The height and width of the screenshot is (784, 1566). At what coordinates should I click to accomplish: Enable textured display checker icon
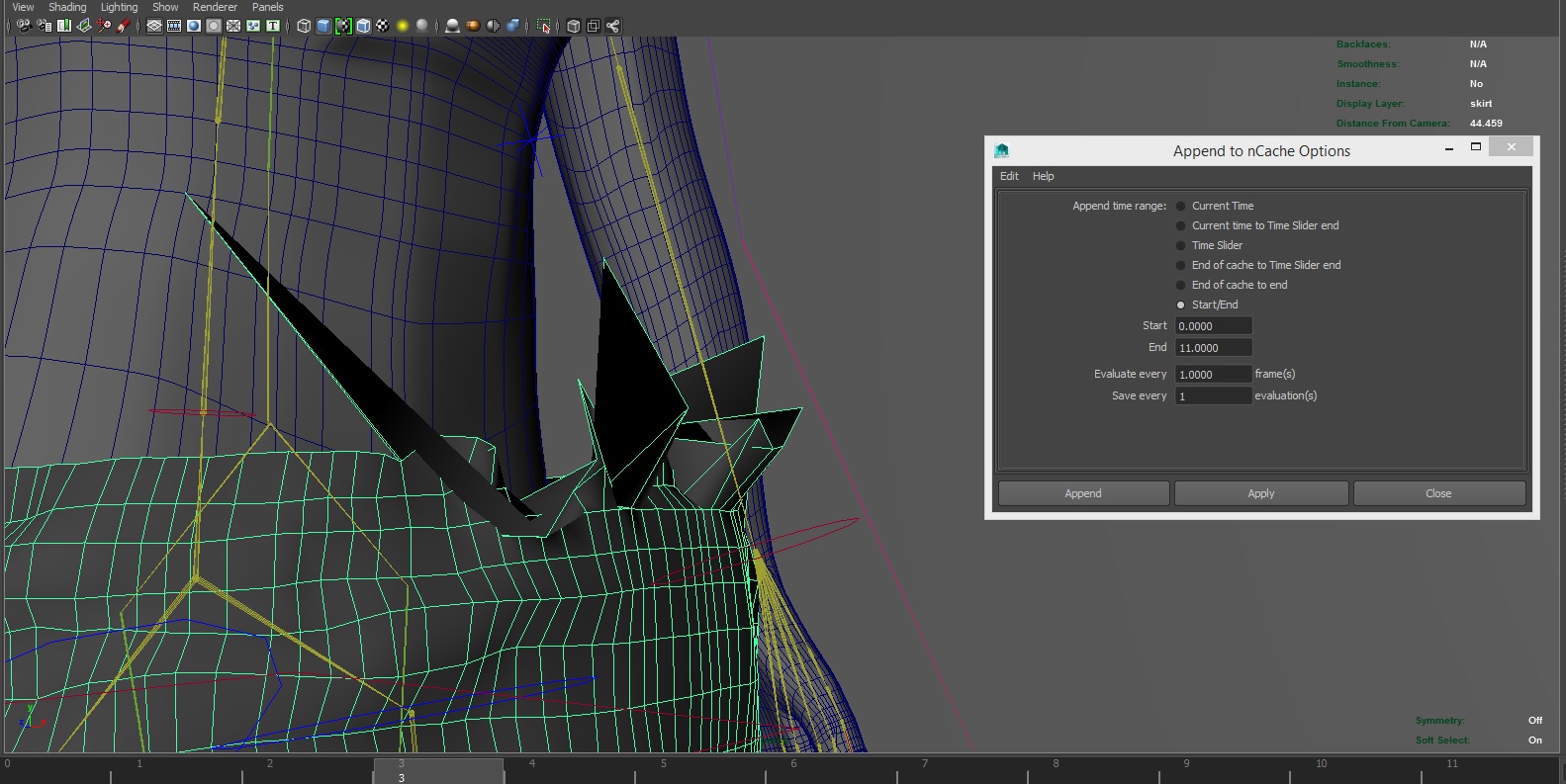383,26
